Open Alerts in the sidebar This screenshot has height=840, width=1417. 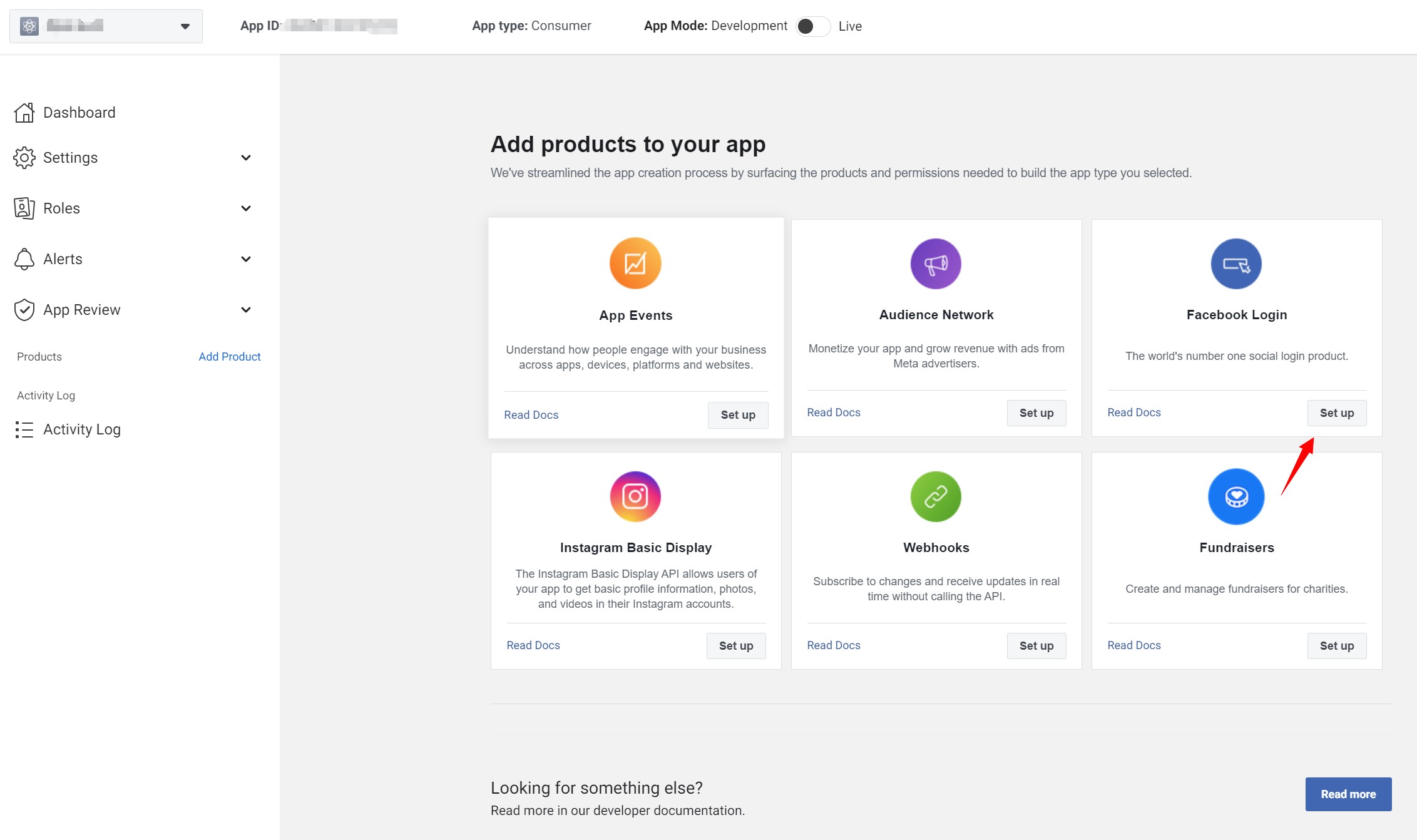click(x=63, y=259)
